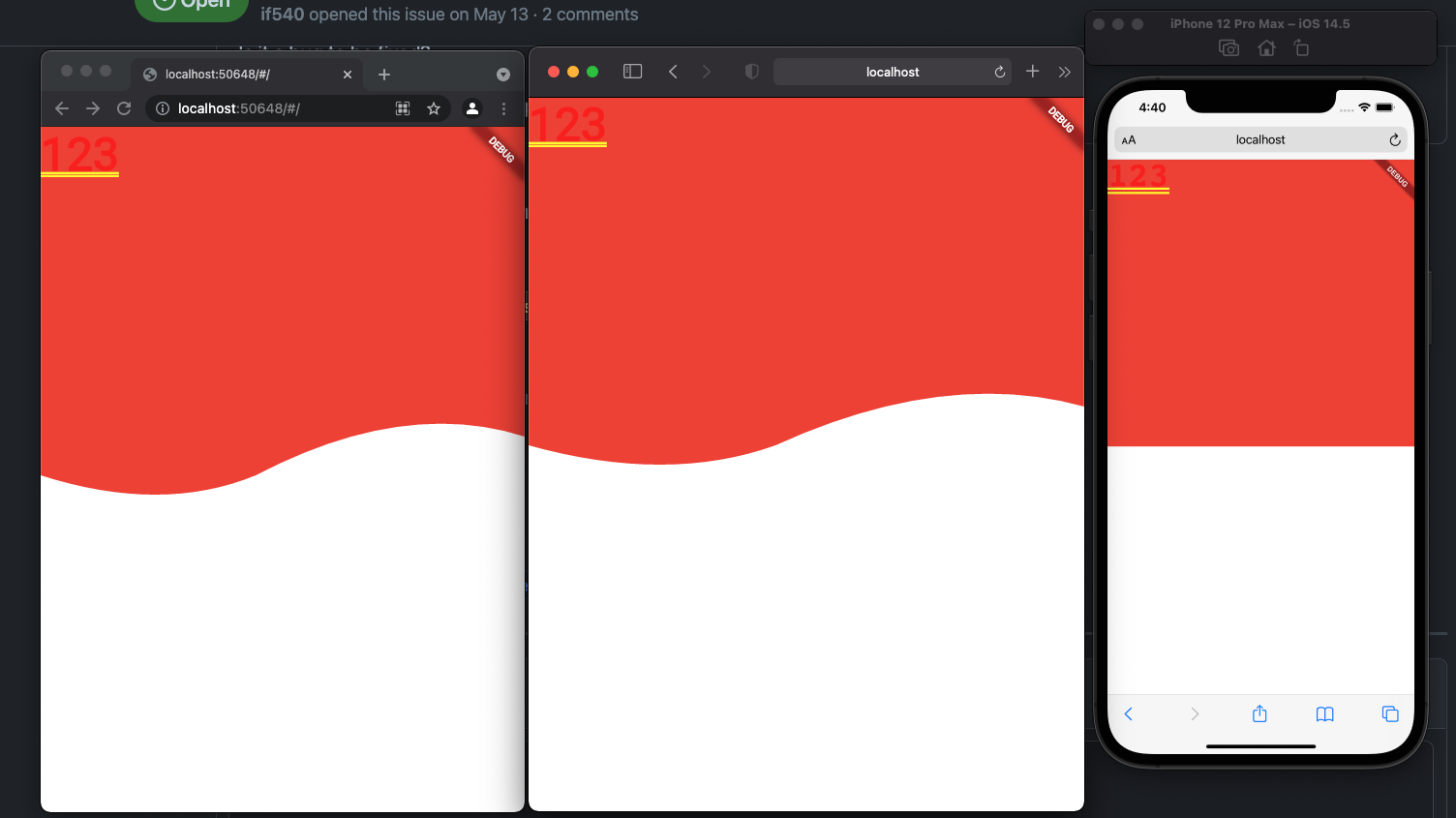The image size is (1456, 818).
Task: Go back using Chrome's back arrow
Action: tap(62, 108)
